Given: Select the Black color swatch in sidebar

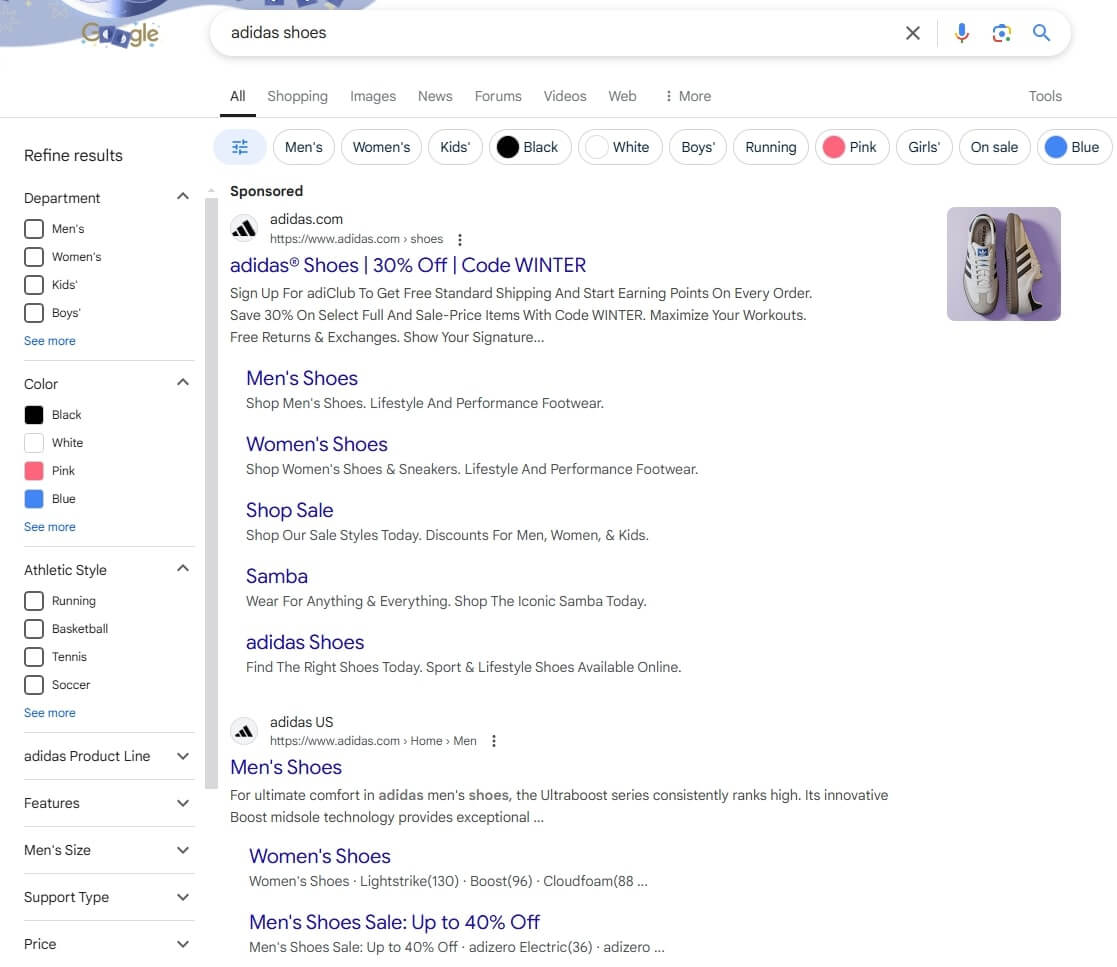Looking at the screenshot, I should coord(33,415).
